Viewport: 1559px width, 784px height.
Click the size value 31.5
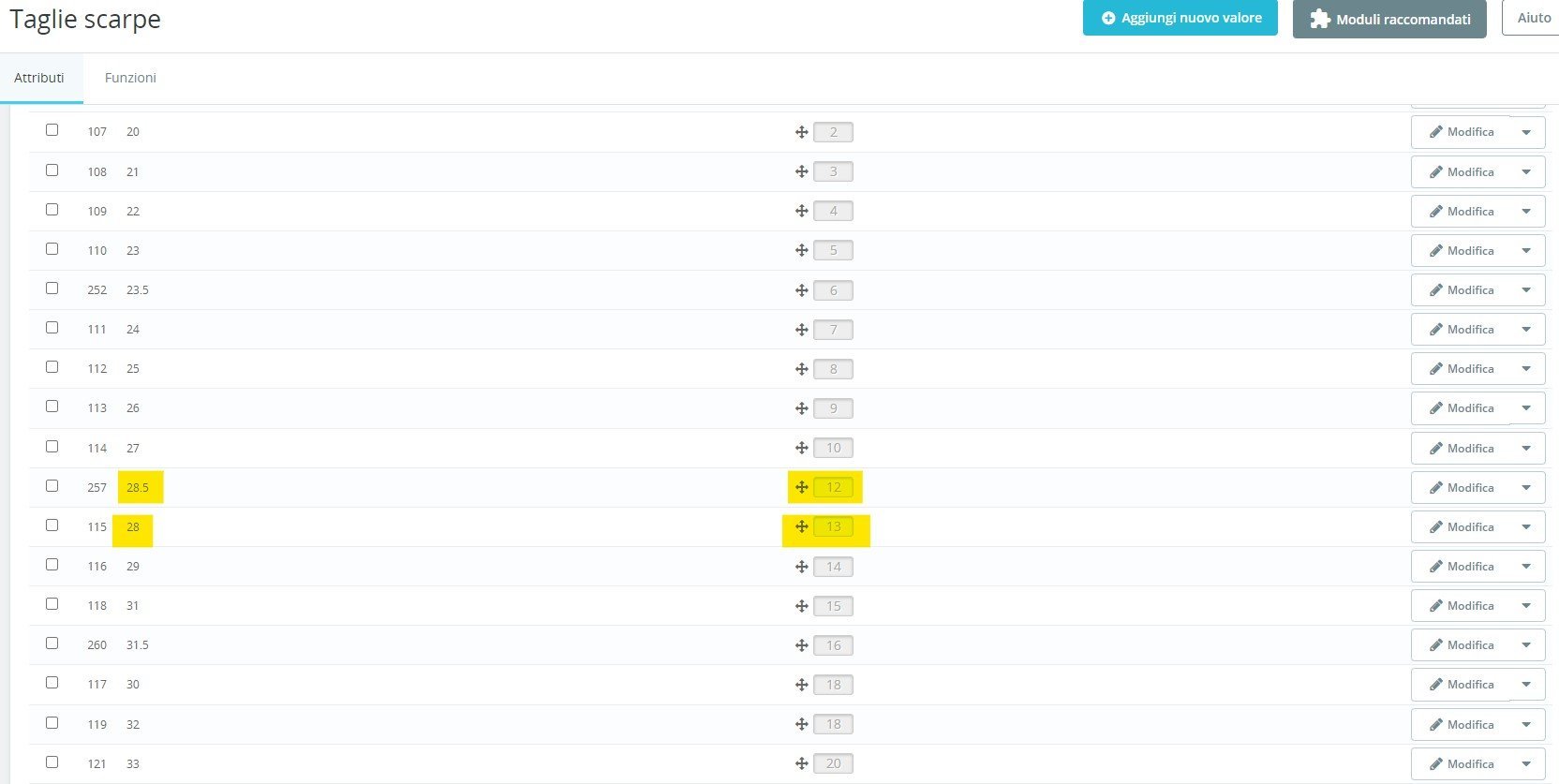tap(138, 645)
